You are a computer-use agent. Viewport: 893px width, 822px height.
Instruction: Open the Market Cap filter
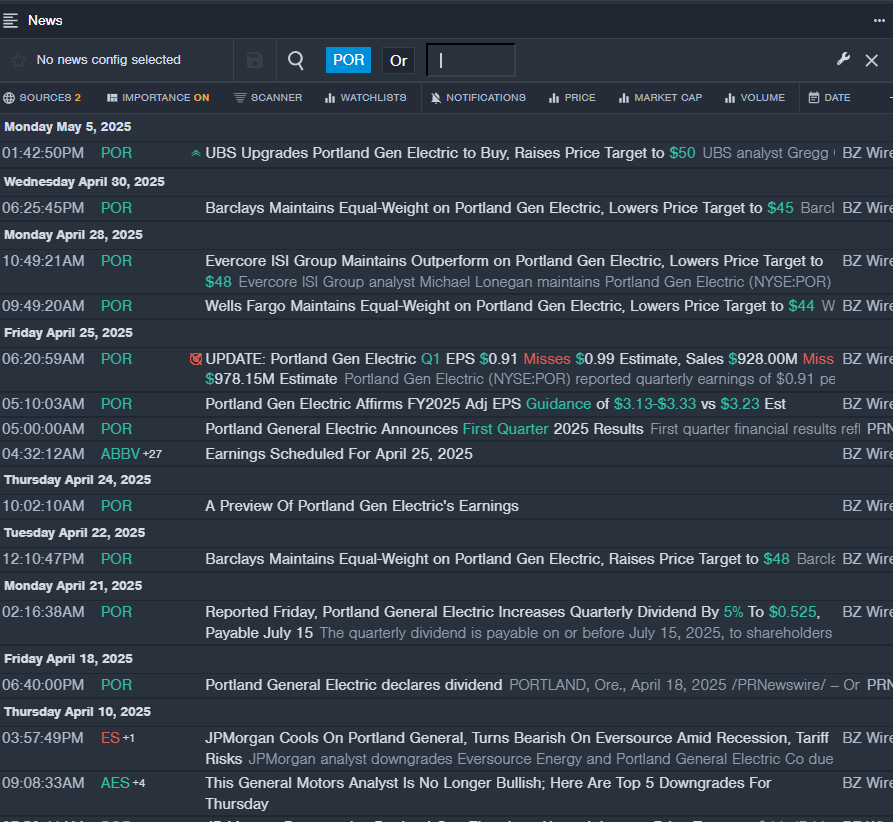(x=661, y=98)
